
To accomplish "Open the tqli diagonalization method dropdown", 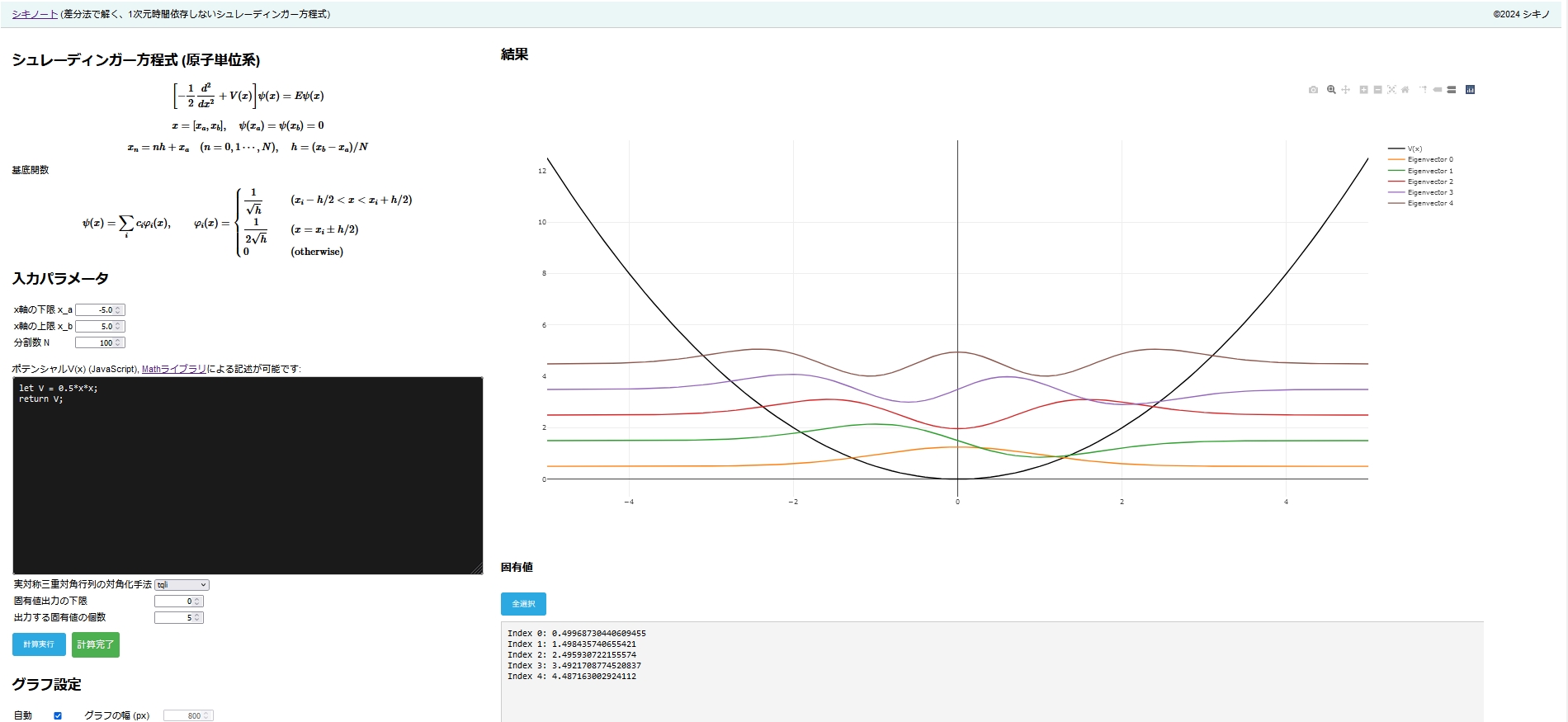I will click(x=182, y=585).
